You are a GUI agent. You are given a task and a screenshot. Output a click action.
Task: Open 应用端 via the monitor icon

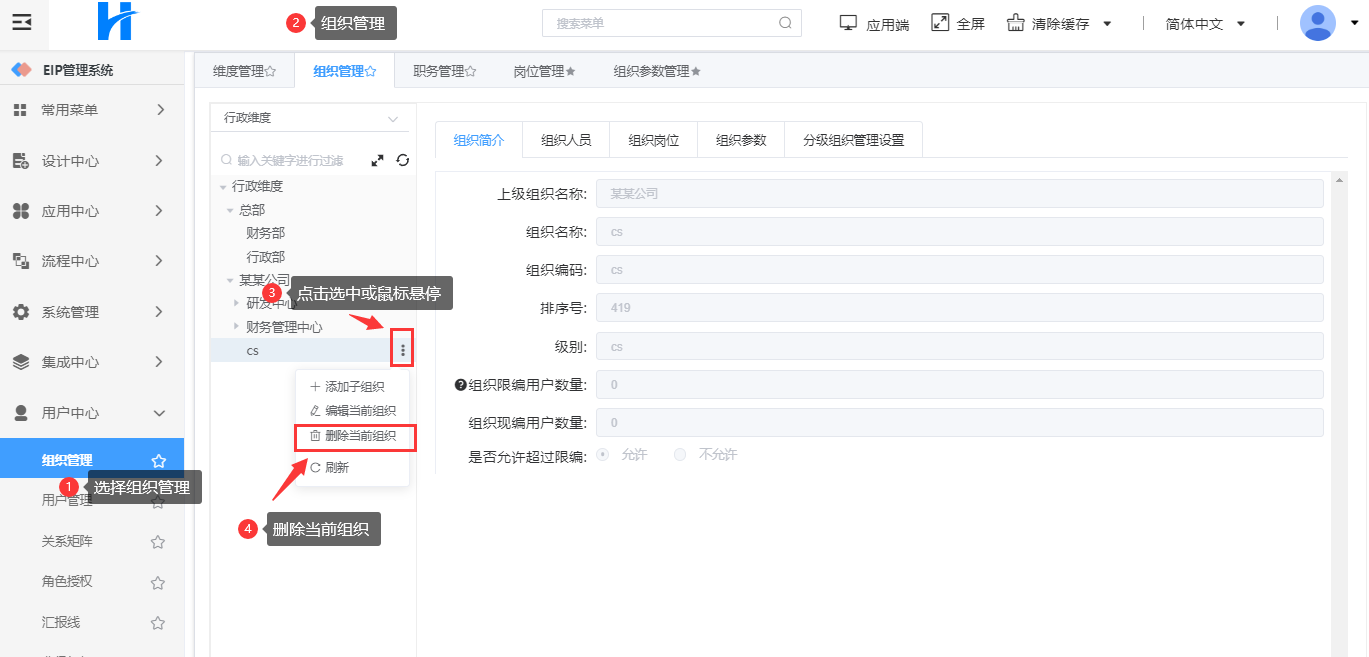pyautogui.click(x=849, y=23)
